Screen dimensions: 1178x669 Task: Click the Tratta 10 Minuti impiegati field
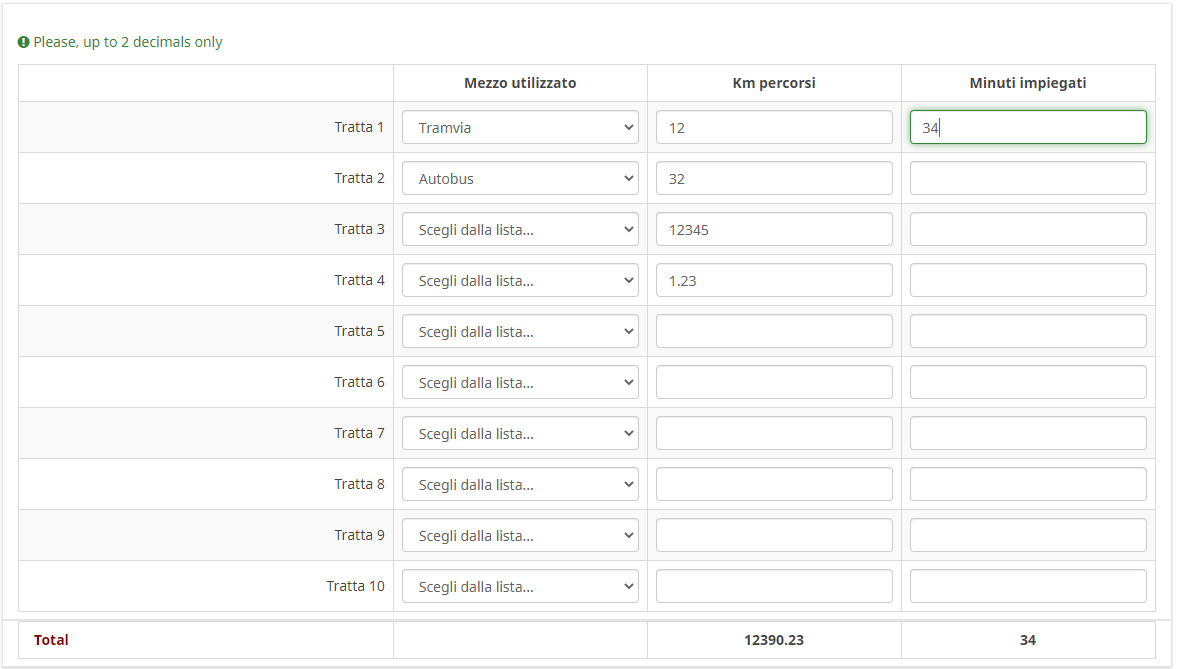click(x=1028, y=586)
